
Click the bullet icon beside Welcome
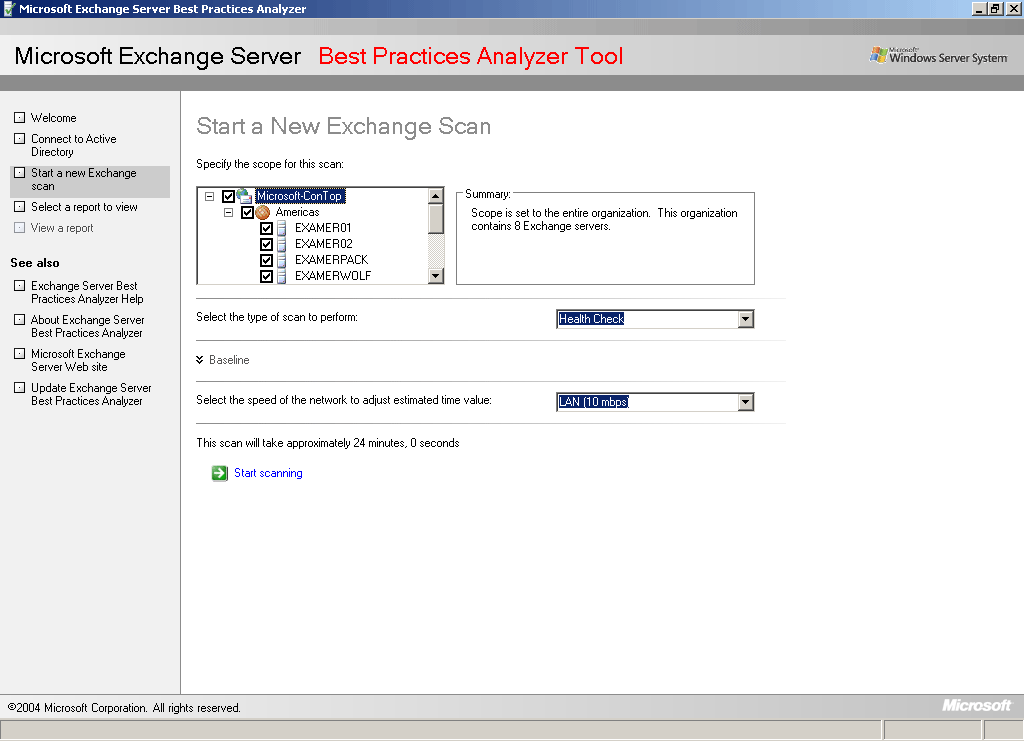(x=19, y=118)
